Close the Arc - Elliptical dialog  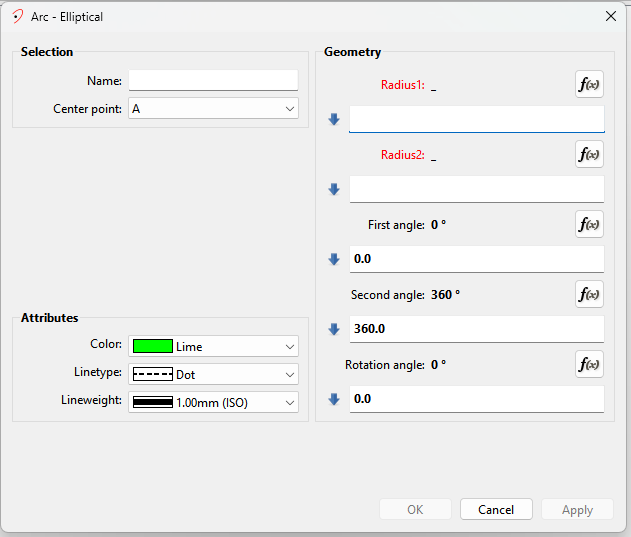(610, 16)
